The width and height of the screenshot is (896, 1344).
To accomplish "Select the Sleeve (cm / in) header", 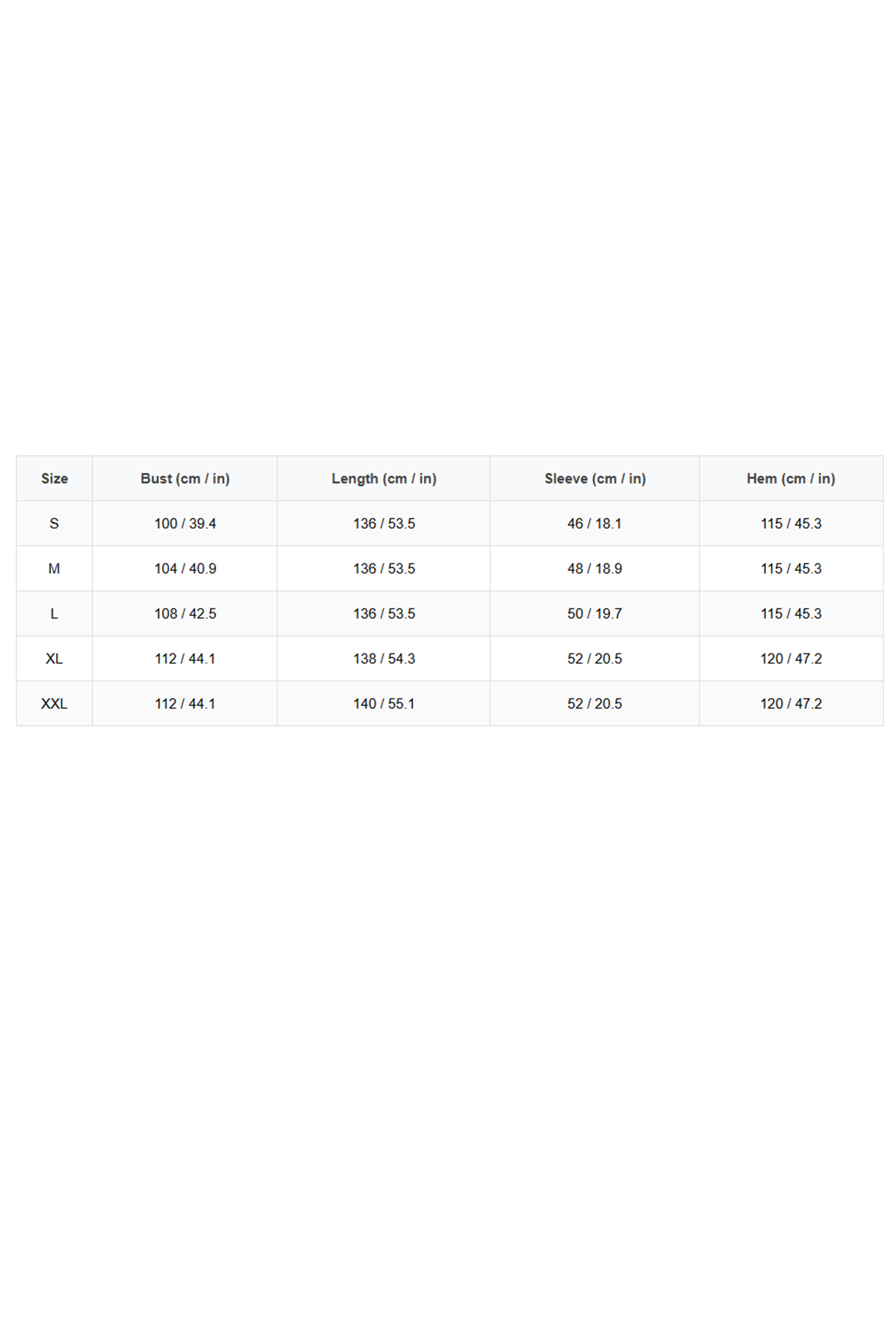I will point(595,478).
